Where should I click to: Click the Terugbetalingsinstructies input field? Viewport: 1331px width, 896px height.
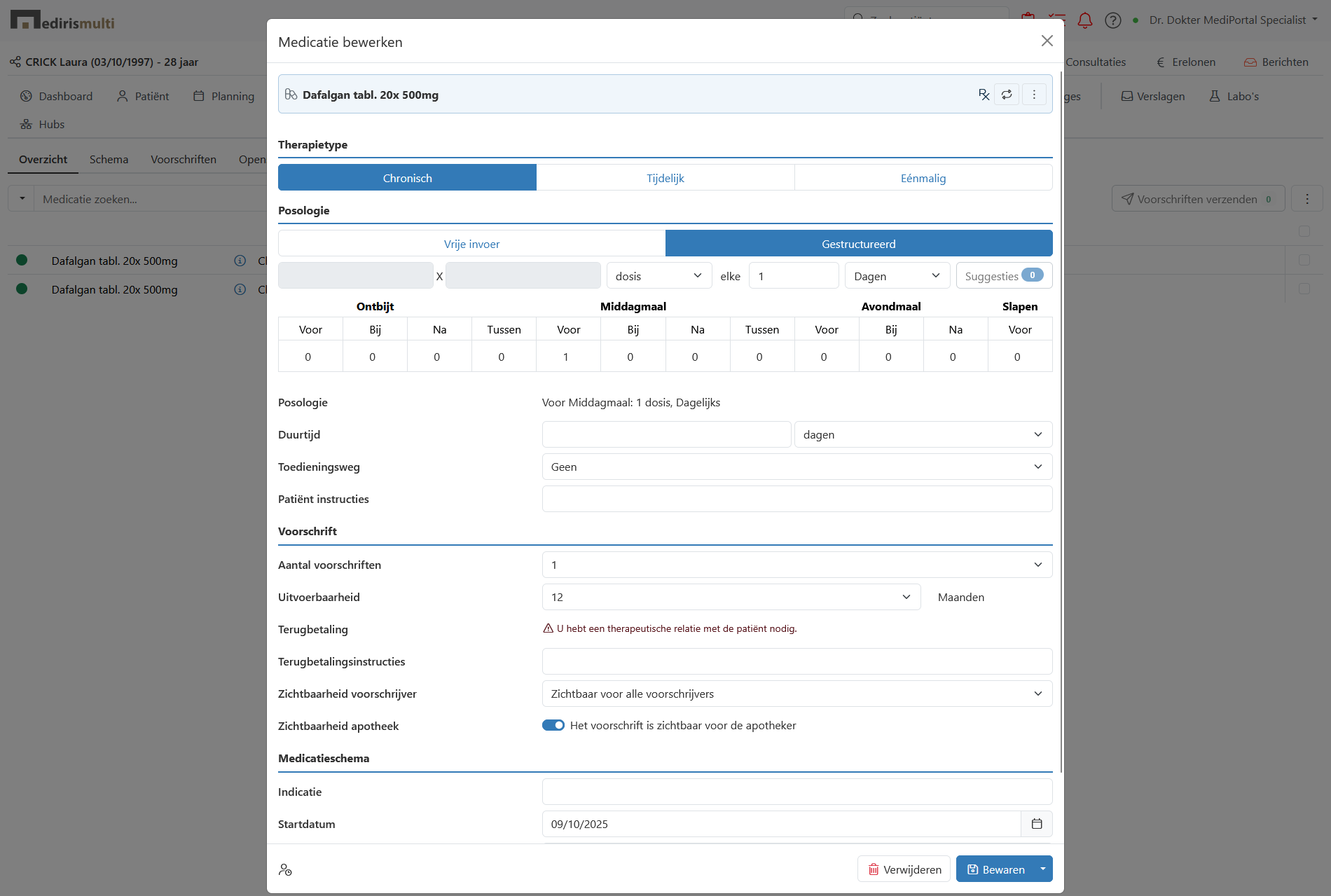point(797,661)
